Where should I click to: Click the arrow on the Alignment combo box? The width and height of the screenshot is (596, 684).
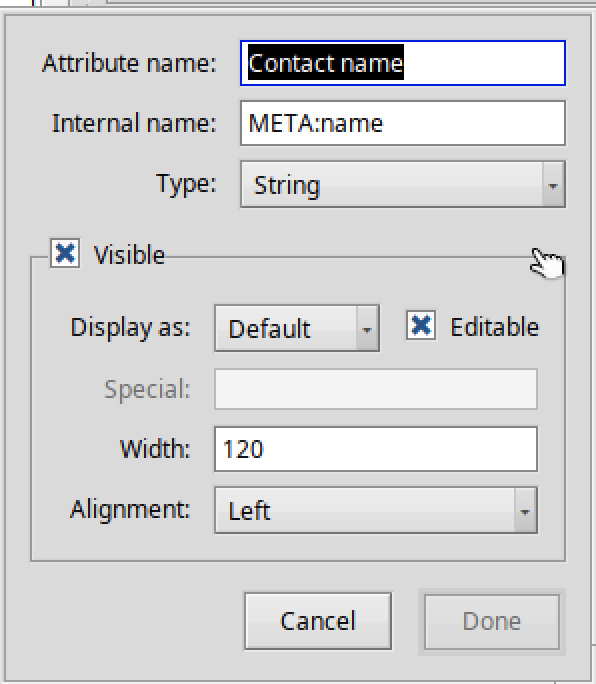(x=525, y=511)
